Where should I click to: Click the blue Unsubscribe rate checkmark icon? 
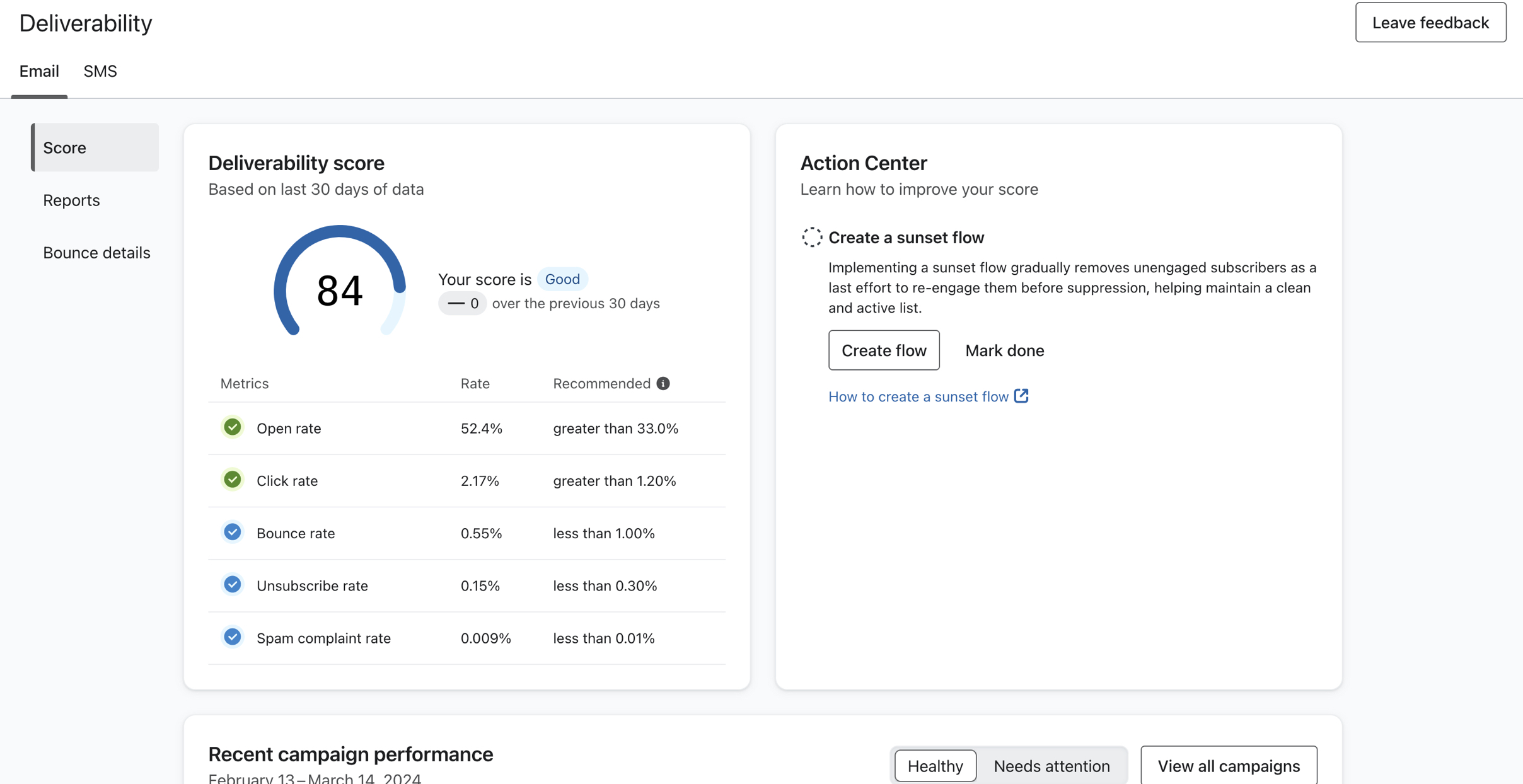[x=231, y=584]
